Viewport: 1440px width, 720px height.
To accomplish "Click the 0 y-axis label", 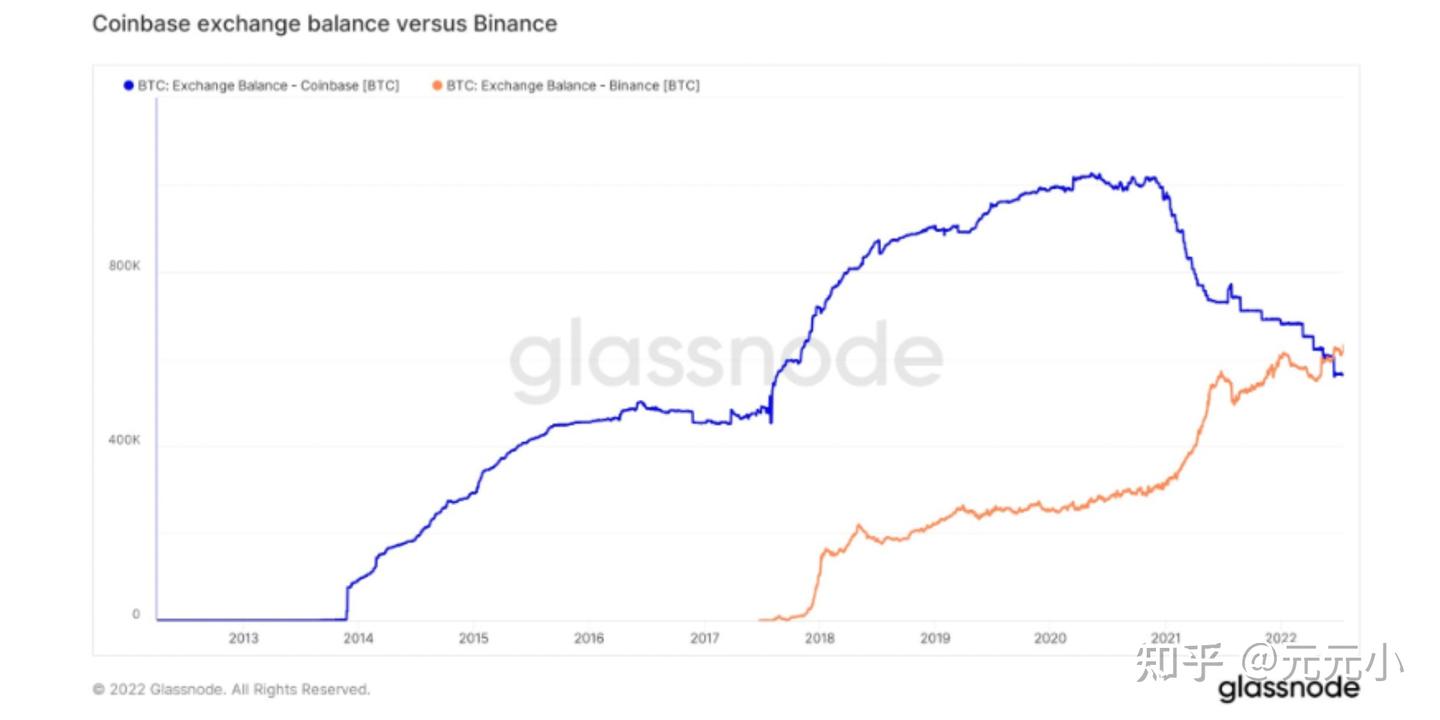I will click(x=136, y=615).
